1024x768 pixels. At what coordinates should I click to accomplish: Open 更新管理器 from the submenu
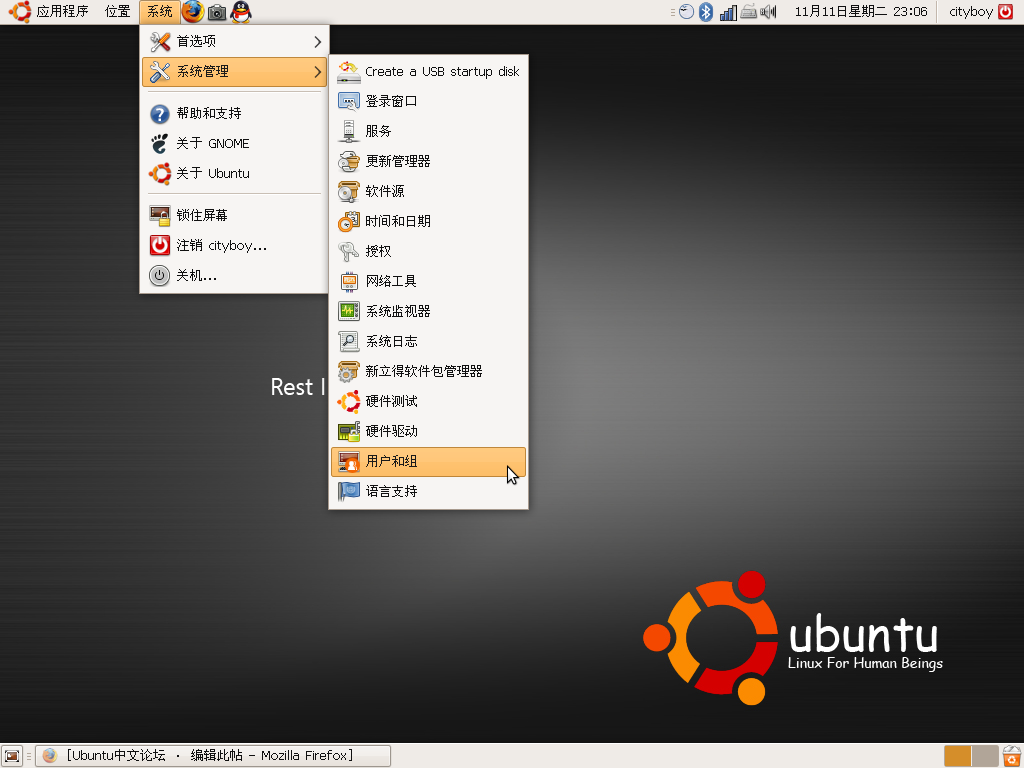[428, 161]
